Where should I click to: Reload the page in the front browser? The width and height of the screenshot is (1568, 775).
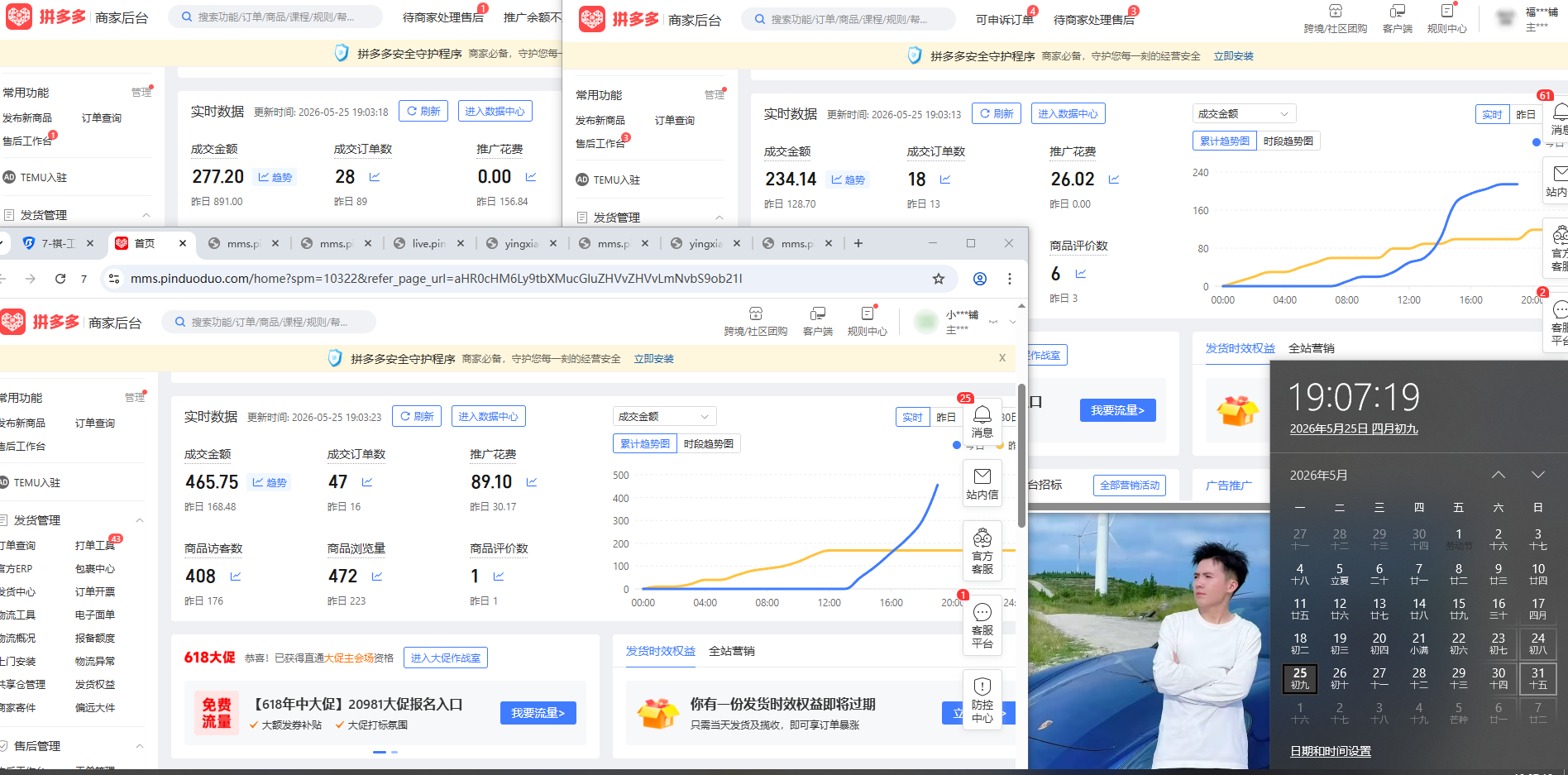click(x=60, y=279)
